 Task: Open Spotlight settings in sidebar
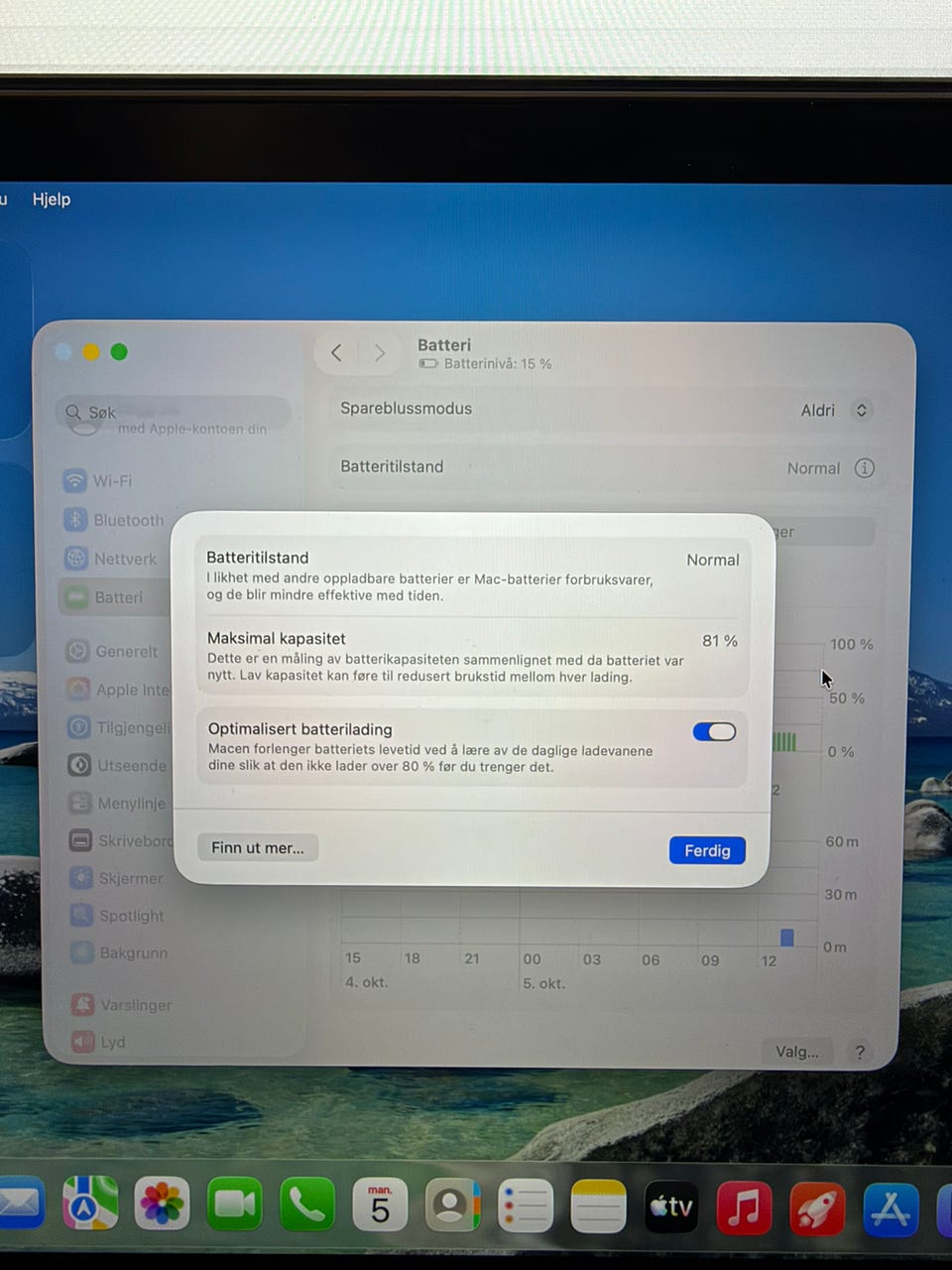click(x=119, y=916)
